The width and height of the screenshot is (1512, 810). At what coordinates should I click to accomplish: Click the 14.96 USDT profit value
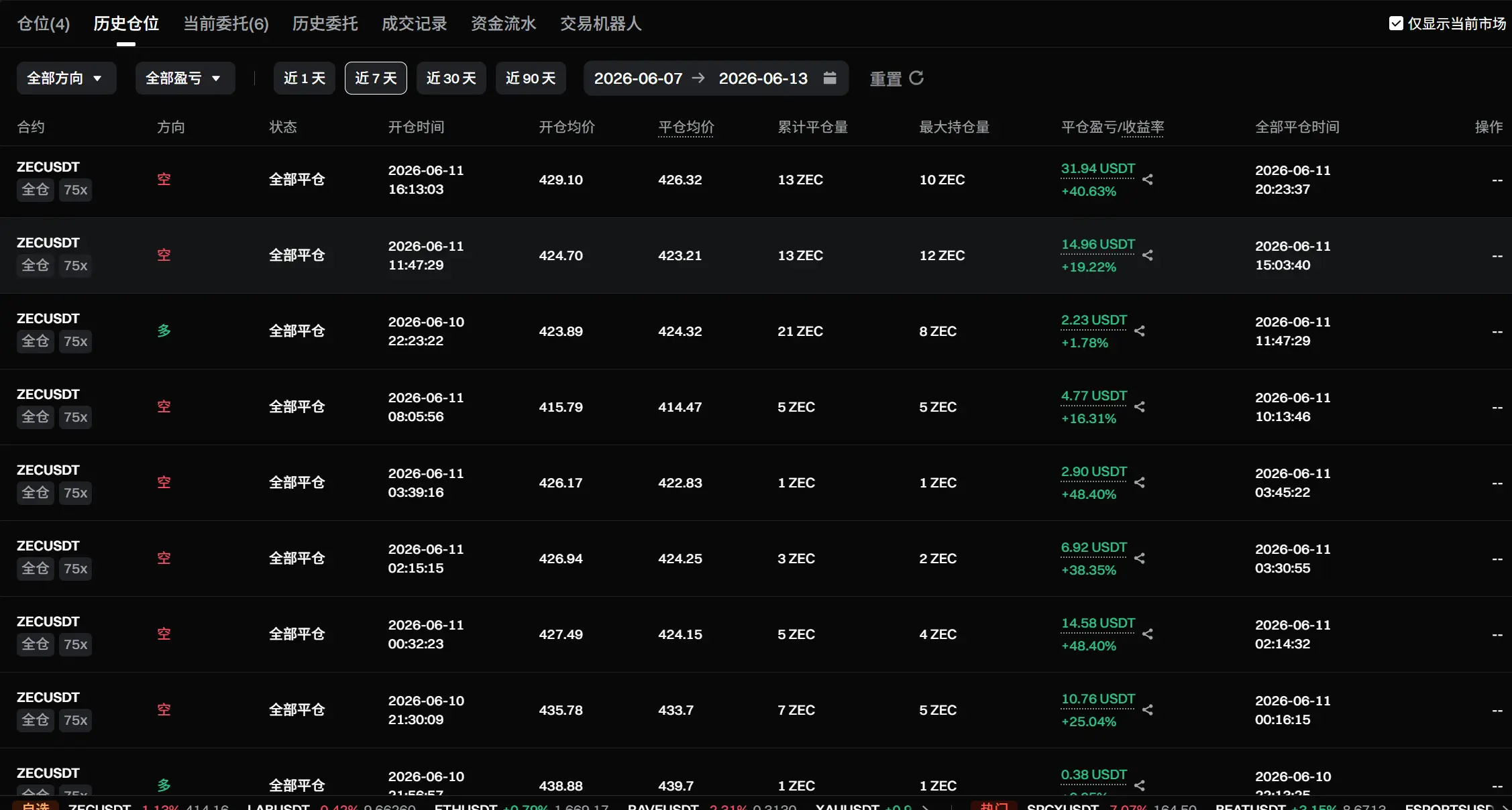pos(1098,244)
